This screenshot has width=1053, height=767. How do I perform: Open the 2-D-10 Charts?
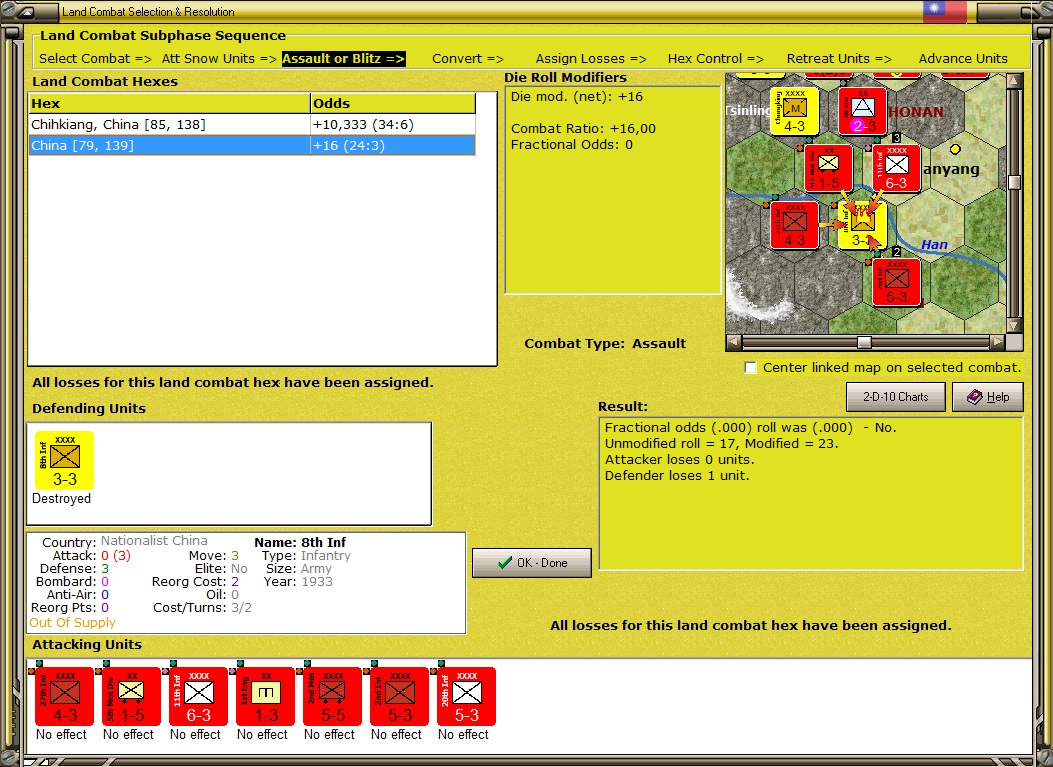(895, 397)
